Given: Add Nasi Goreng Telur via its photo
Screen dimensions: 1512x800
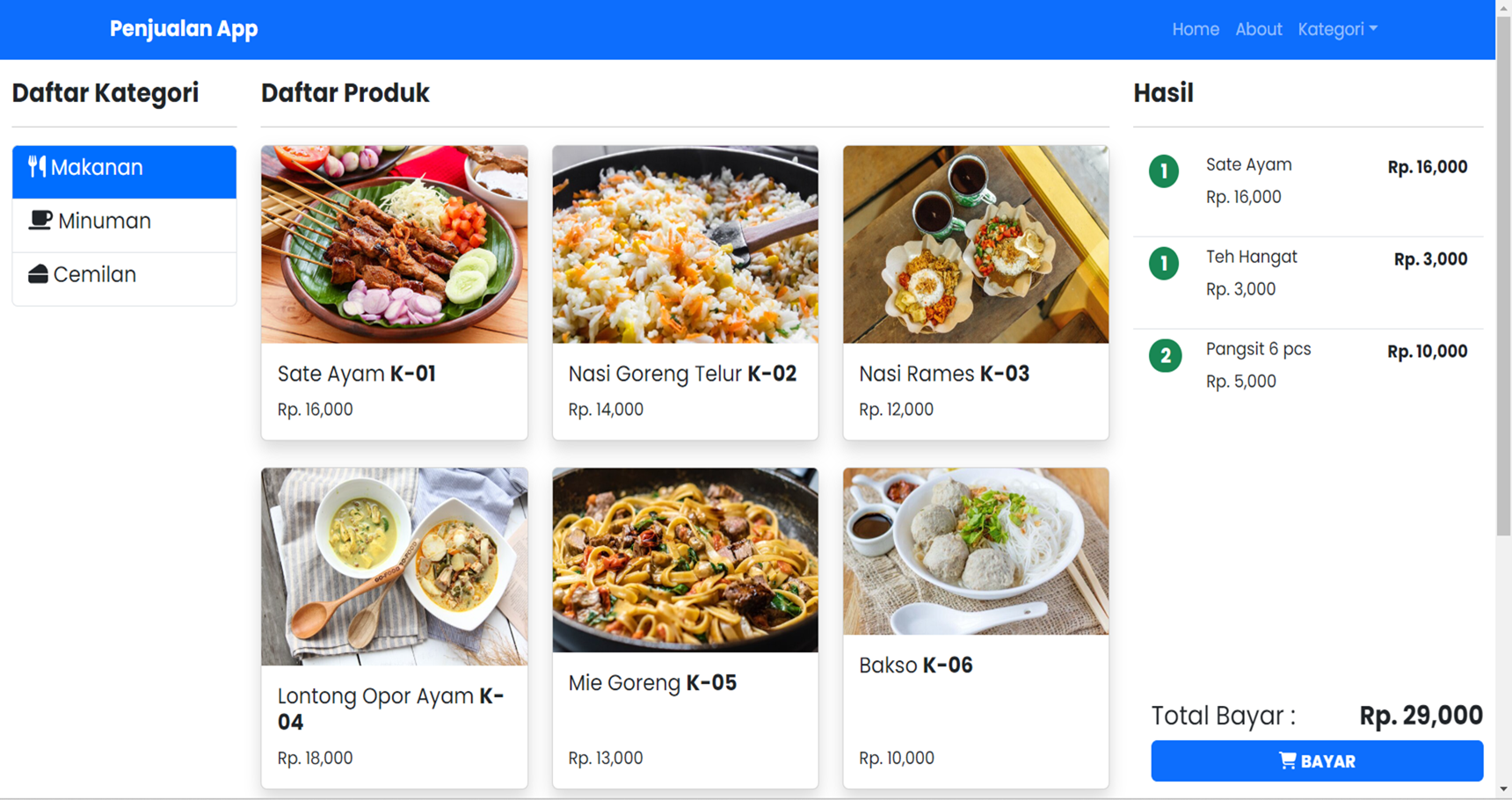Looking at the screenshot, I should point(685,244).
